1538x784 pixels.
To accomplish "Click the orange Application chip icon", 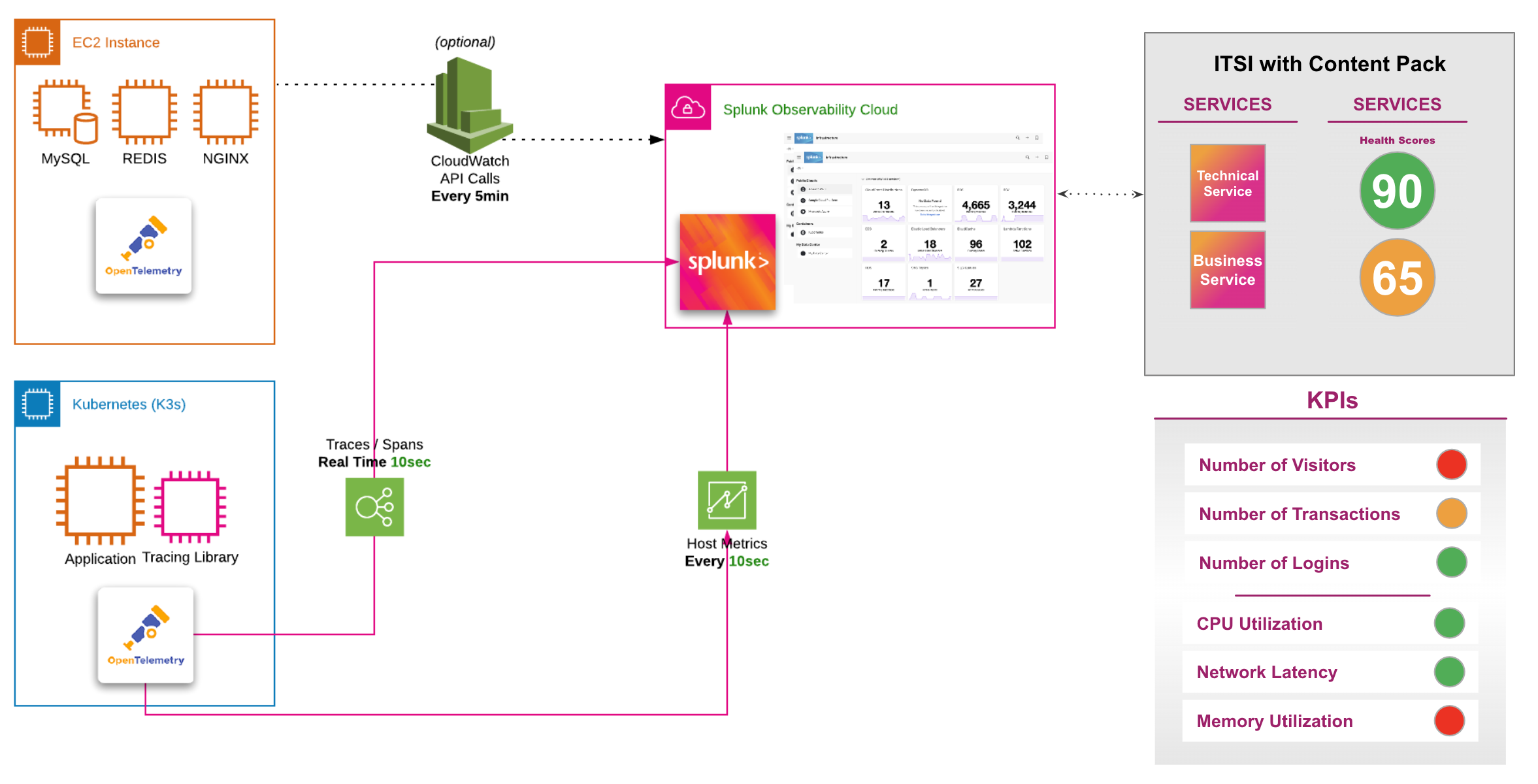I will click(x=100, y=501).
